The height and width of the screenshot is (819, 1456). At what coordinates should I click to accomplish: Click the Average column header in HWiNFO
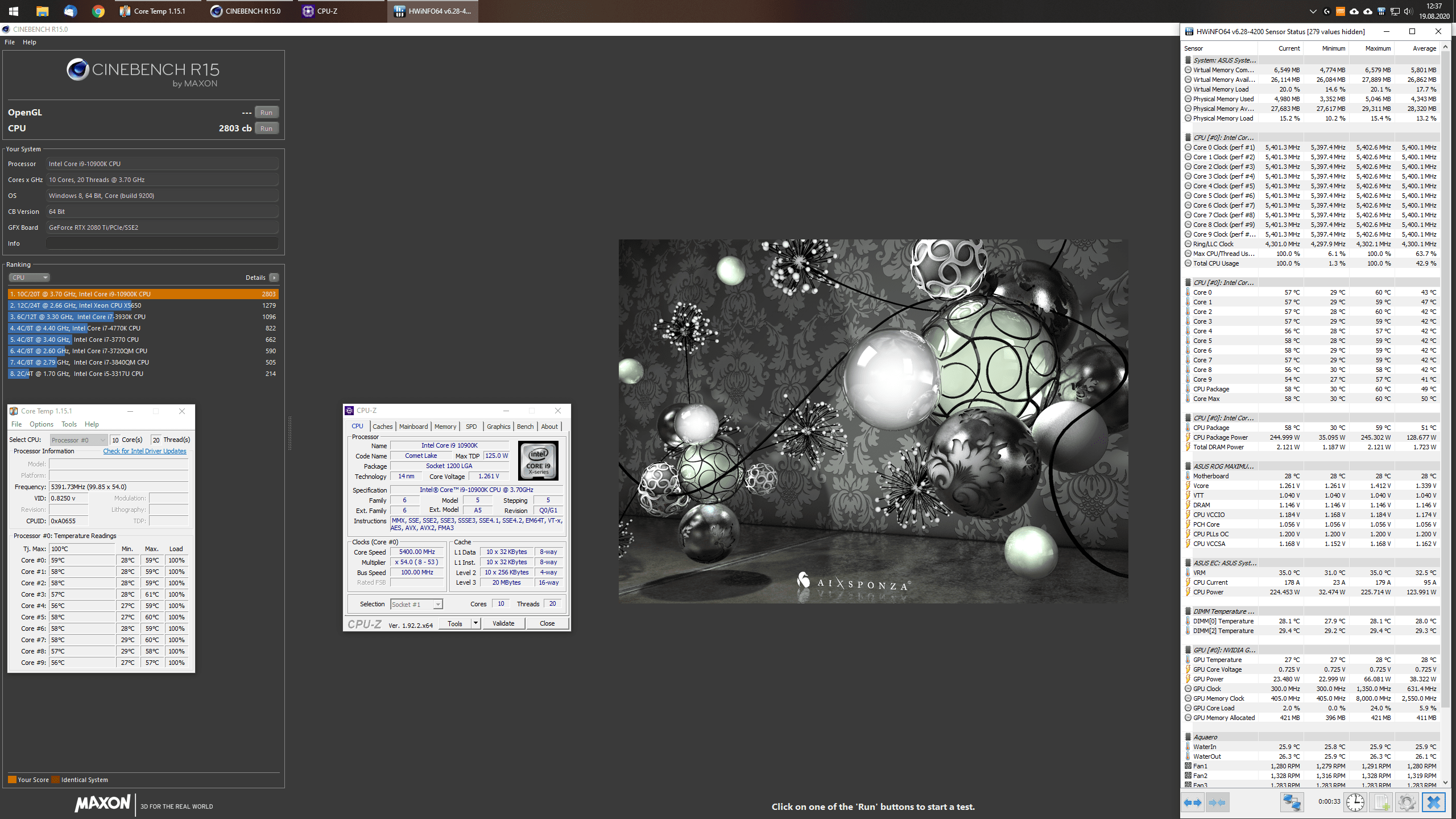tap(1417, 48)
